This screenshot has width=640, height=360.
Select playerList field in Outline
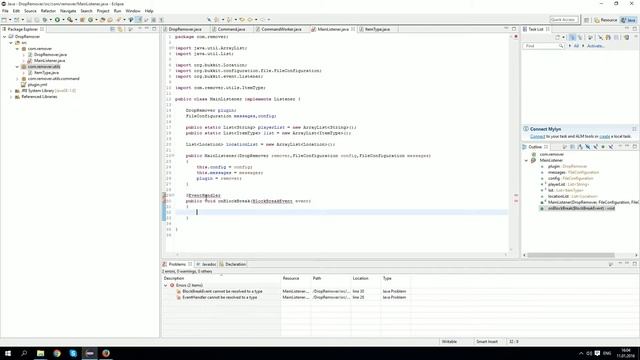coord(565,184)
